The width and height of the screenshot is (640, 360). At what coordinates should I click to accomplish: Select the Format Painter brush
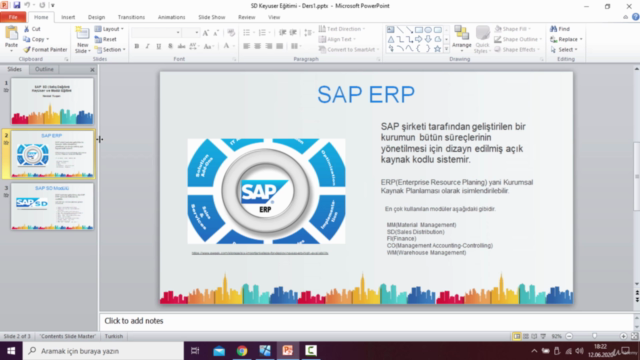pos(27,49)
